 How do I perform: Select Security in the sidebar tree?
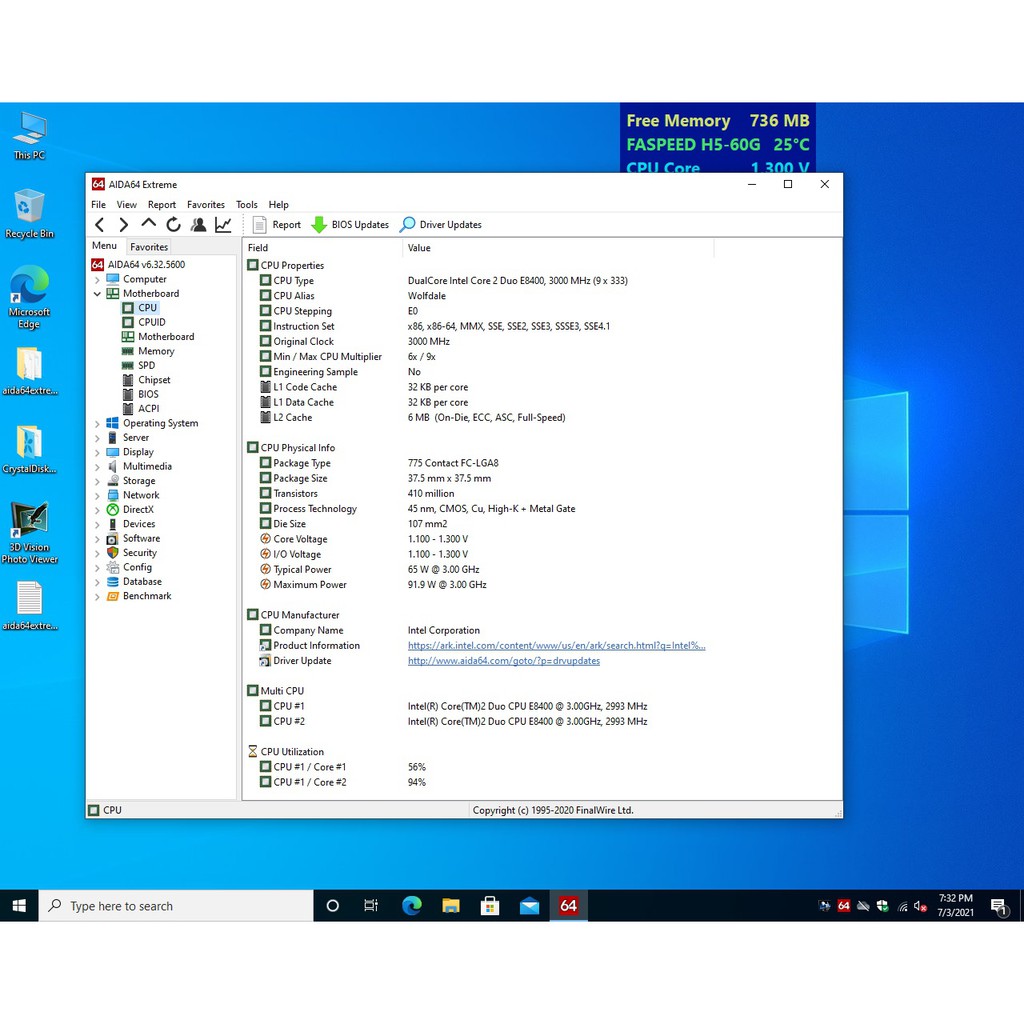(132, 552)
